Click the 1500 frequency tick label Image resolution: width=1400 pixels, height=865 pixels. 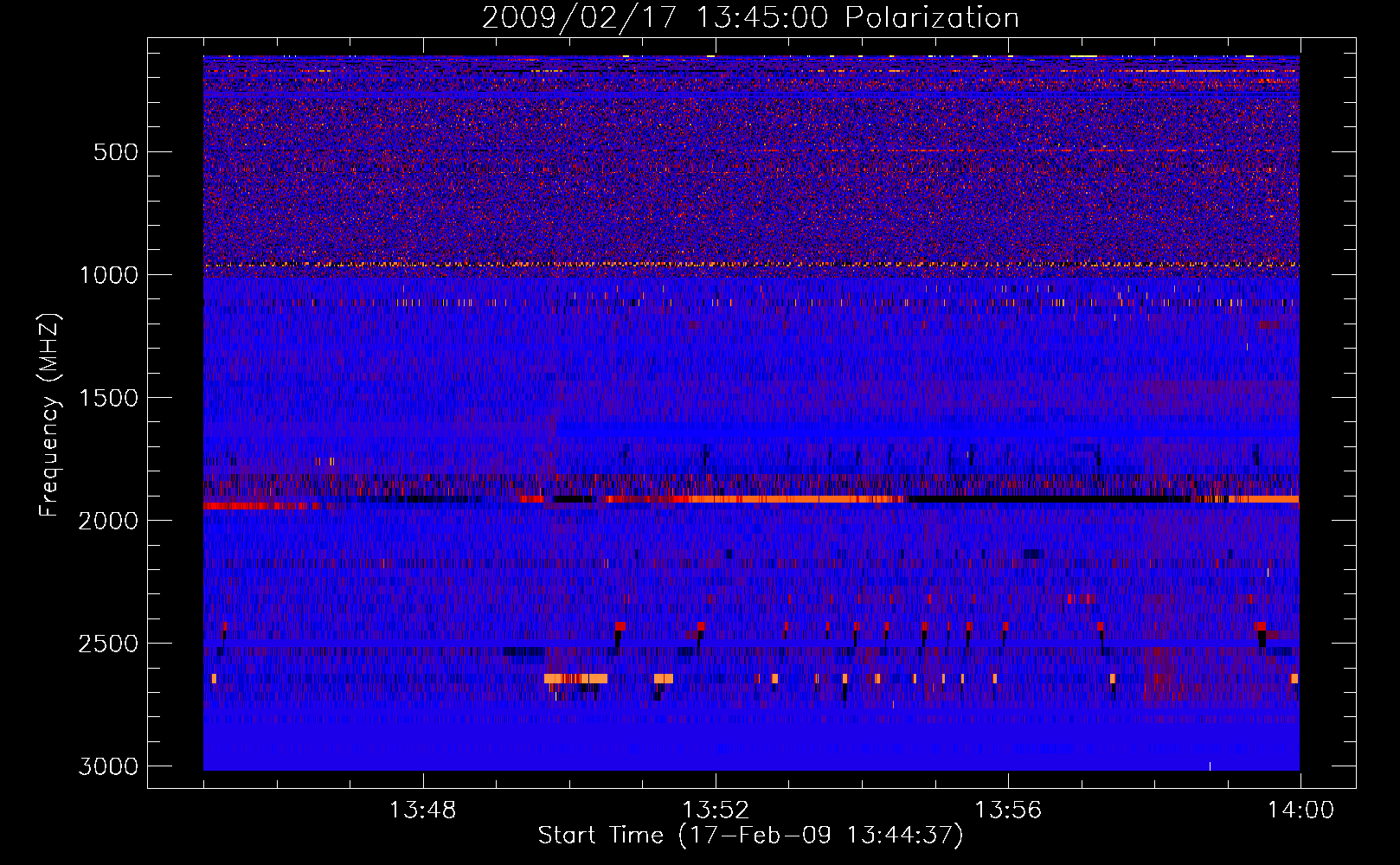[108, 398]
